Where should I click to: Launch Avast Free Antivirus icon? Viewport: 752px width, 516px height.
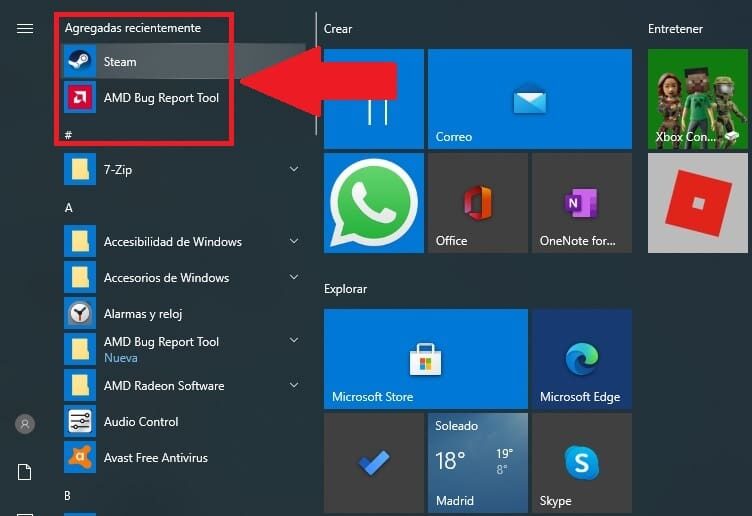click(80, 457)
